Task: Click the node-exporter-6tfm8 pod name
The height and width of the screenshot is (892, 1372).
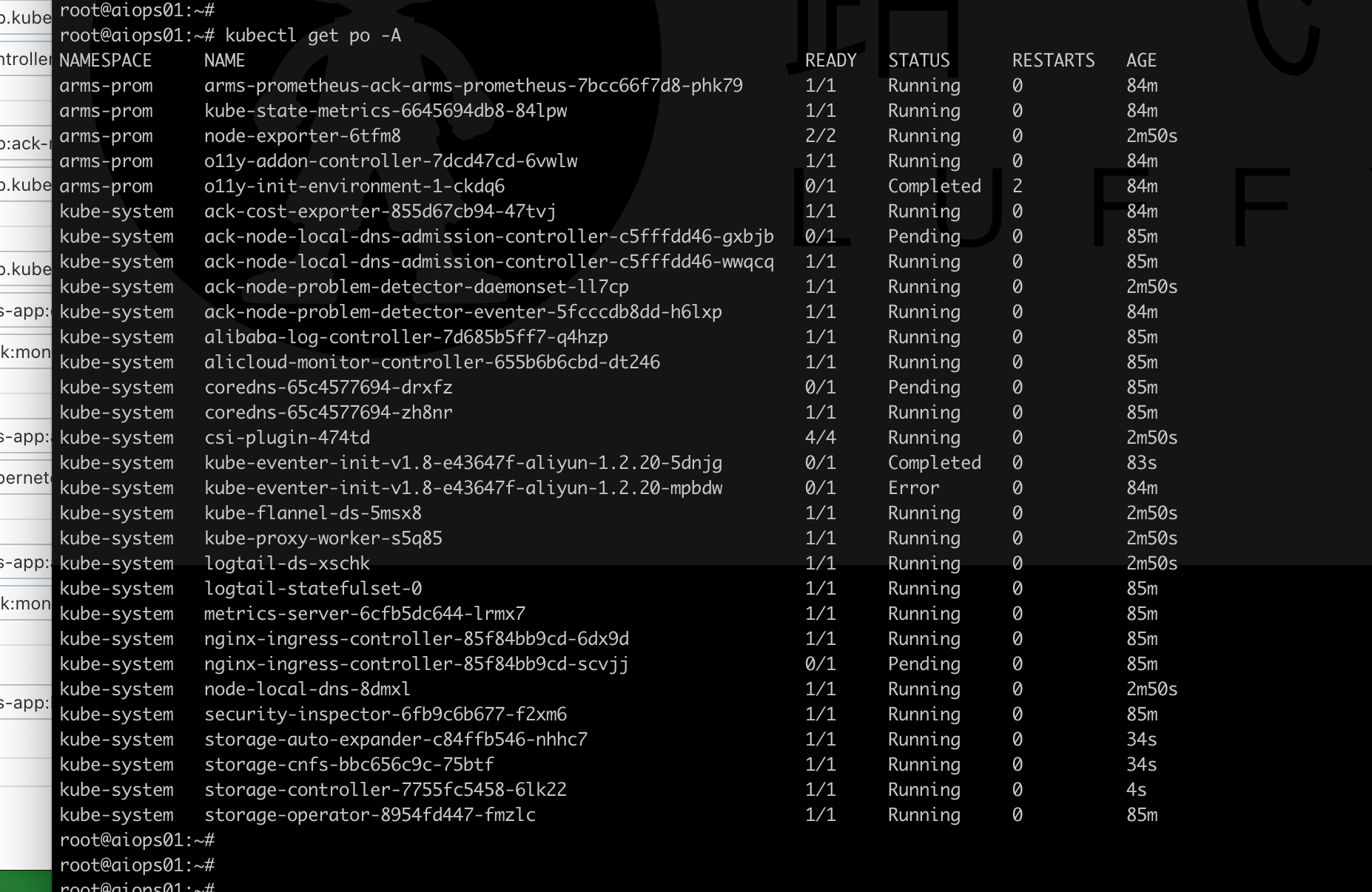Action: [x=302, y=136]
